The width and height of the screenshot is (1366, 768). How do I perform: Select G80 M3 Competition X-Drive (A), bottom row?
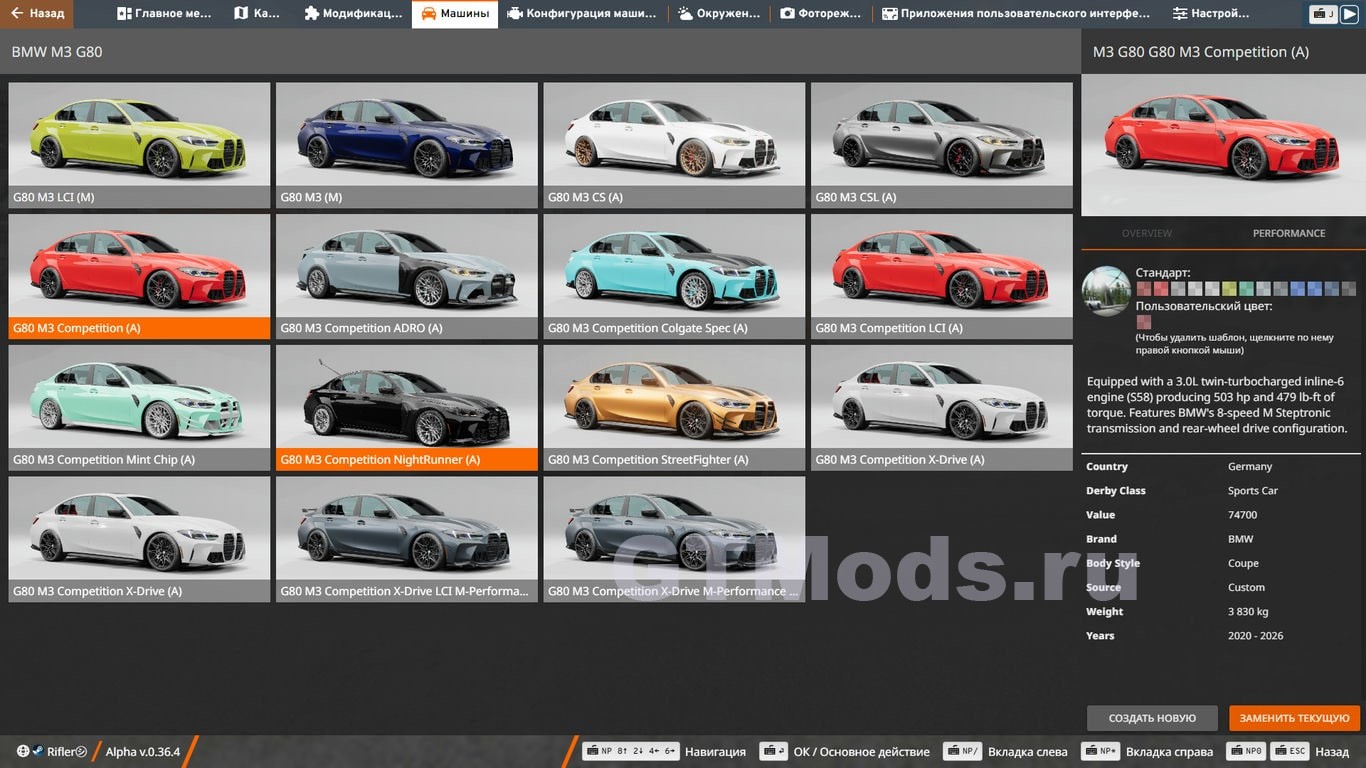point(140,539)
